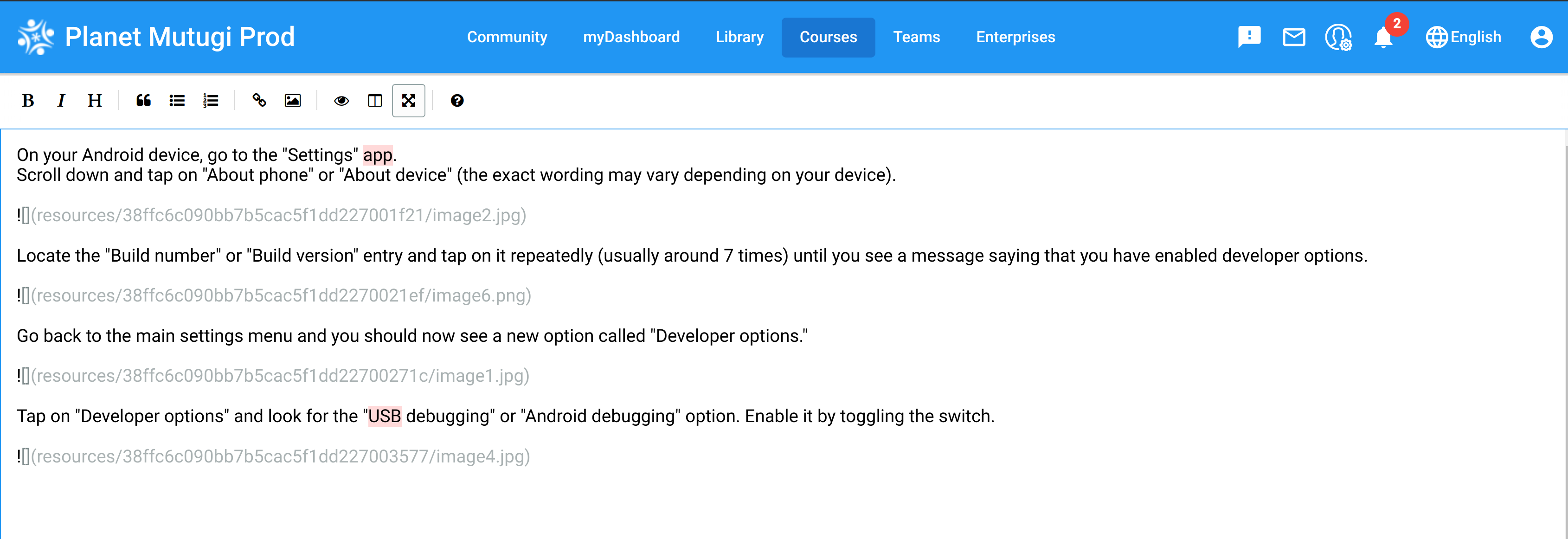Switch to the Courses tab
1568x539 pixels.
tap(828, 37)
